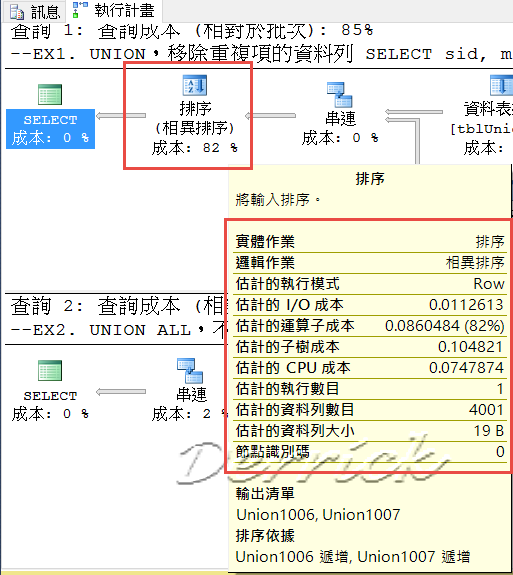Select the [tblUni table scan label in query 1
Screen dimensions: 513x575
point(481,129)
